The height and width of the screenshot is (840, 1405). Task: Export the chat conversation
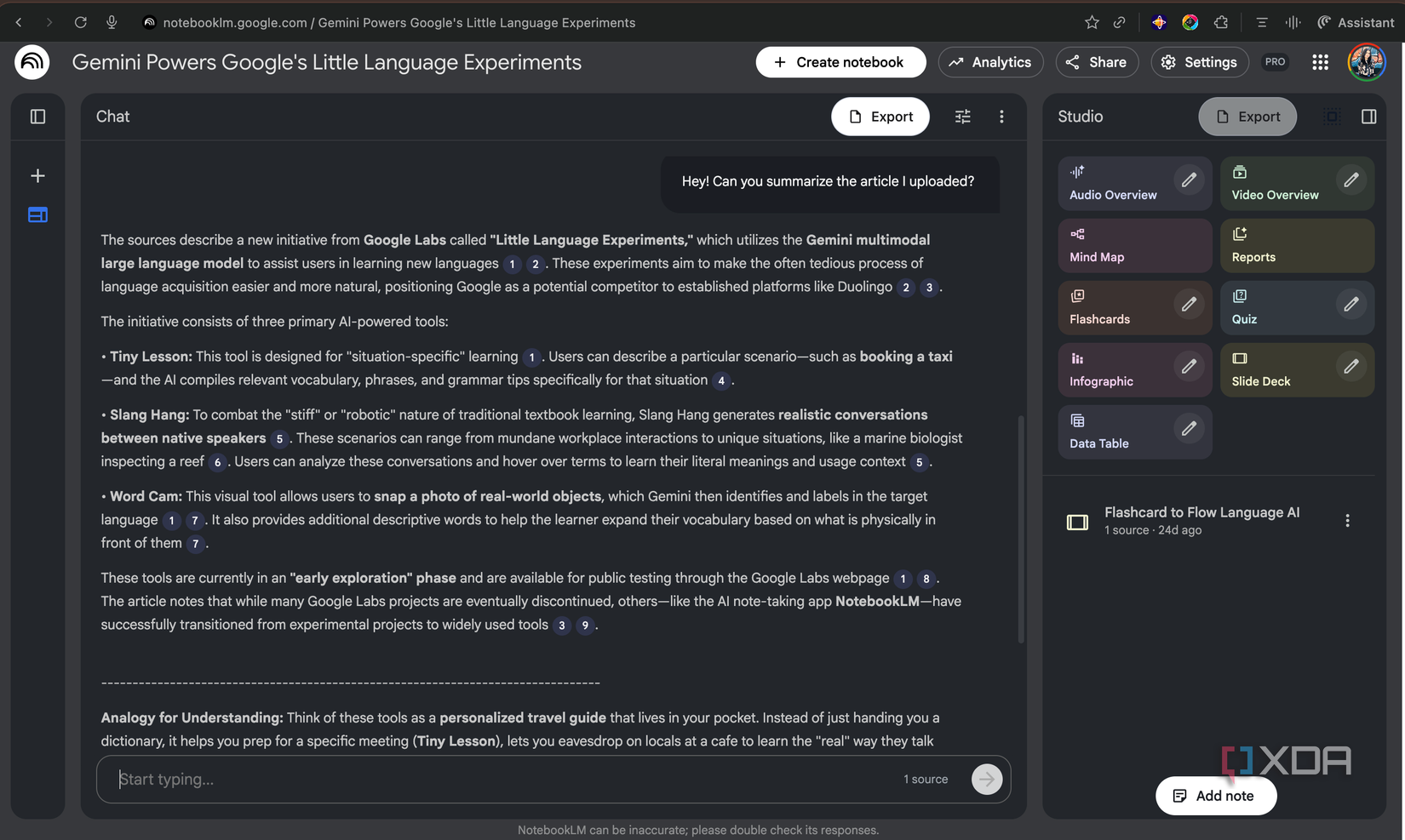[880, 117]
